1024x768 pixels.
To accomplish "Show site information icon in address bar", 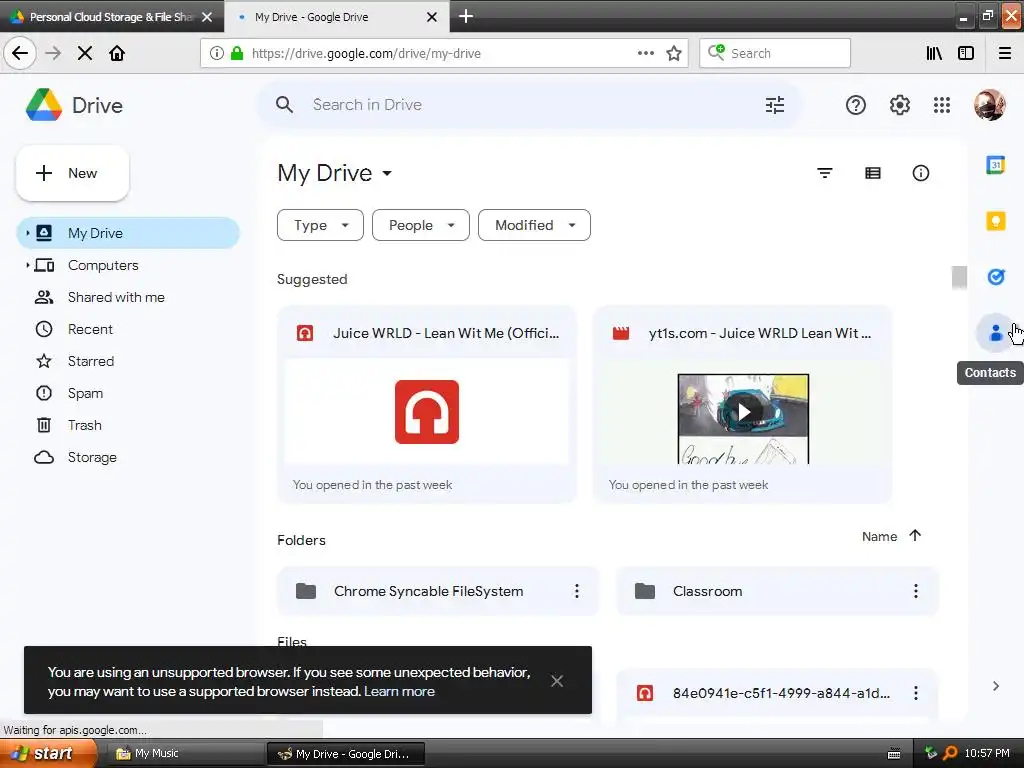I will [x=217, y=54].
